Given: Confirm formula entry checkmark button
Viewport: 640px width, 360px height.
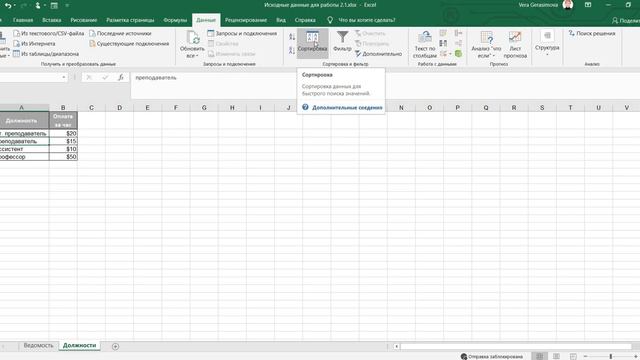Looking at the screenshot, I should click(105, 77).
